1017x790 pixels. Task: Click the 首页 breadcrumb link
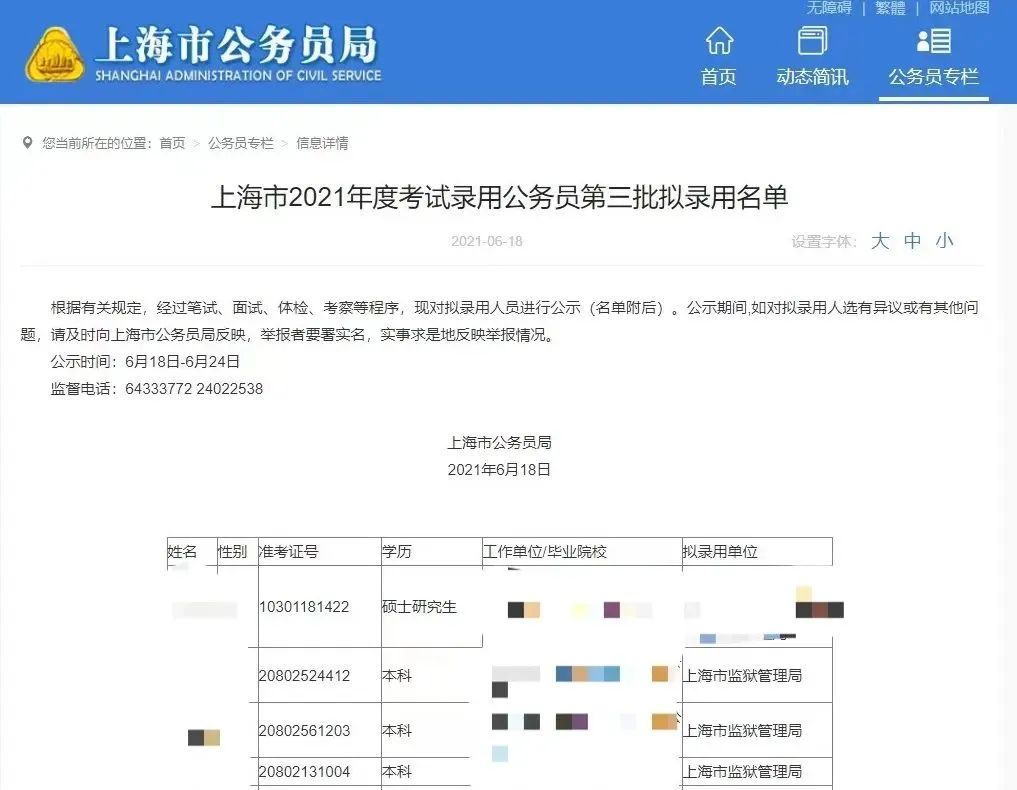pos(173,143)
